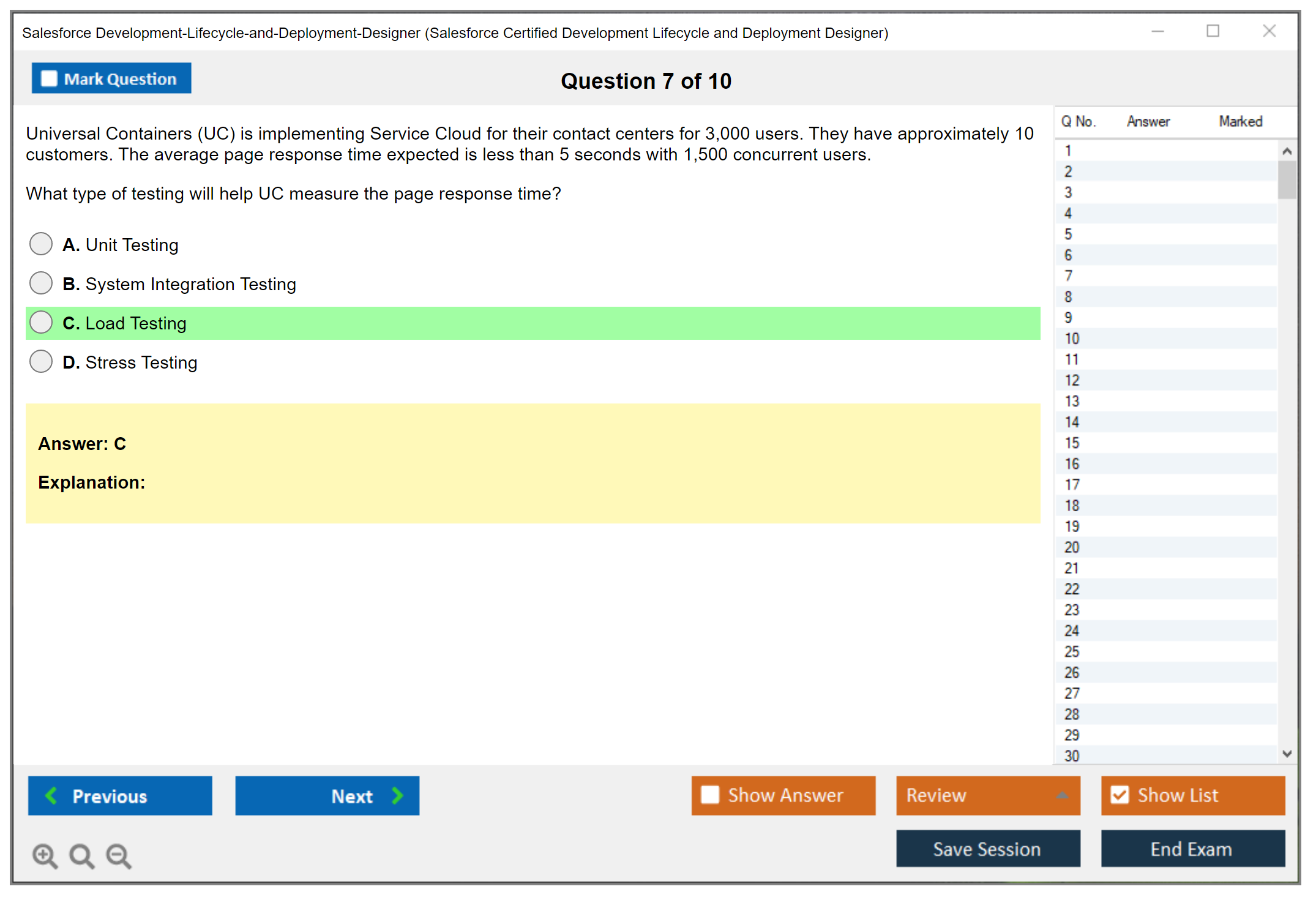Viewport: 1316px width, 900px height.
Task: Maximize the exam window
Action: tap(1213, 31)
